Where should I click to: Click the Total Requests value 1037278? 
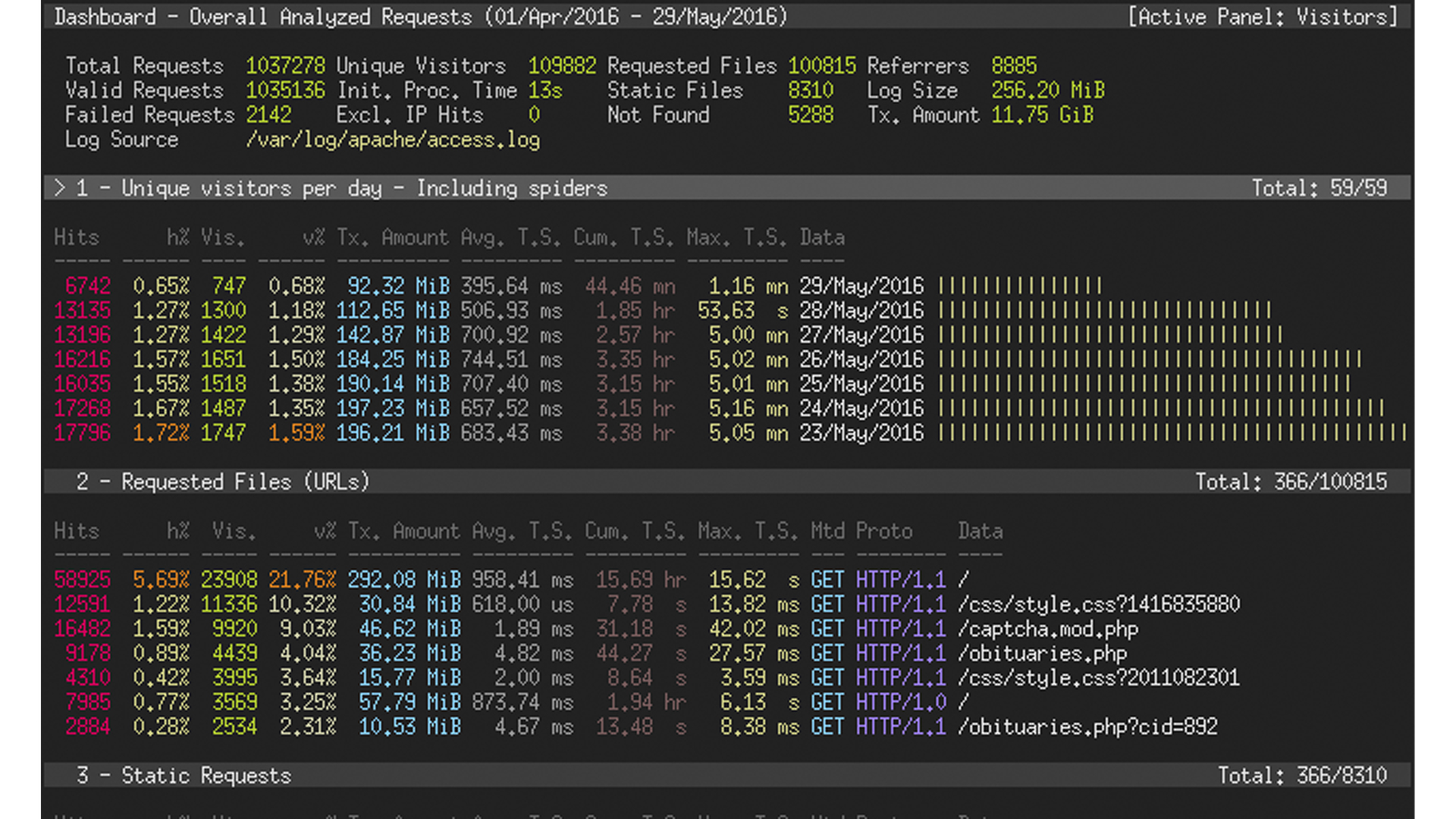(x=284, y=66)
